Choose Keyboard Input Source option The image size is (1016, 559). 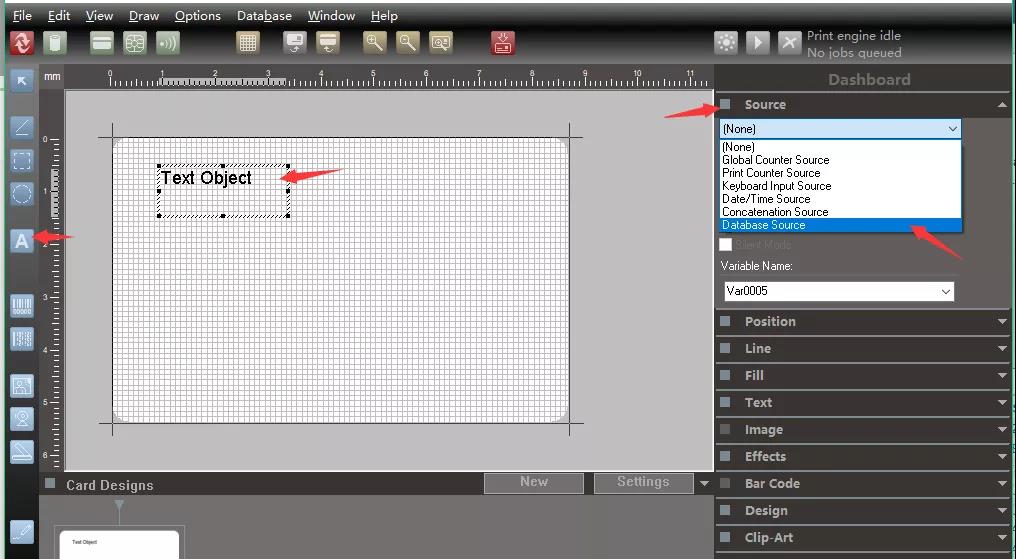[x=840, y=186]
